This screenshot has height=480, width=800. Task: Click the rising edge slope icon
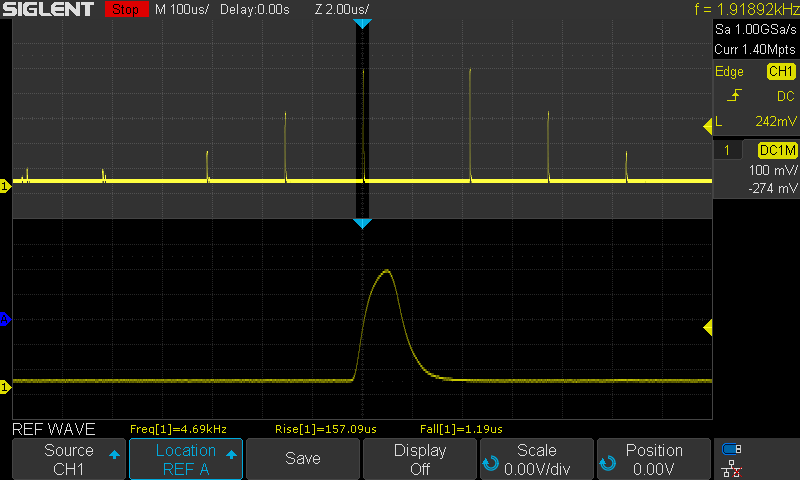(x=734, y=95)
